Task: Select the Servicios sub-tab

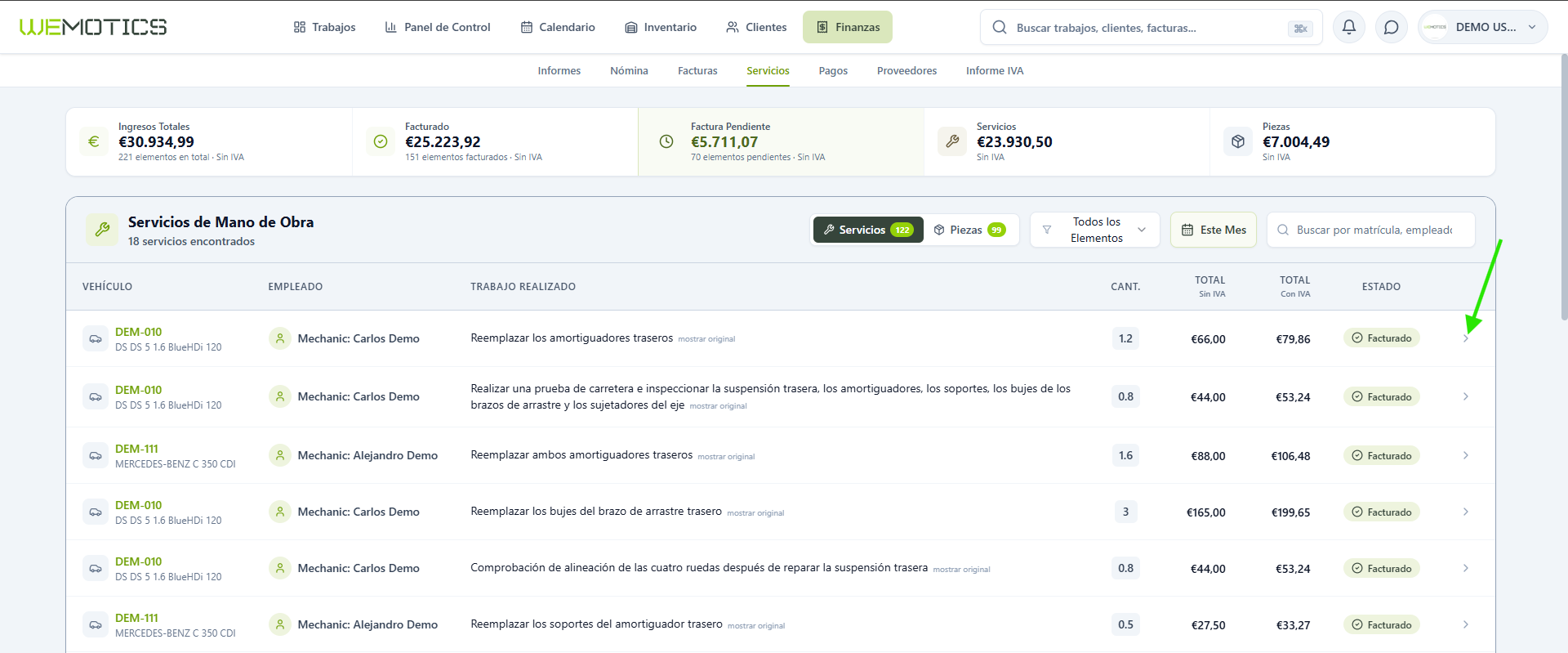Action: tap(768, 71)
